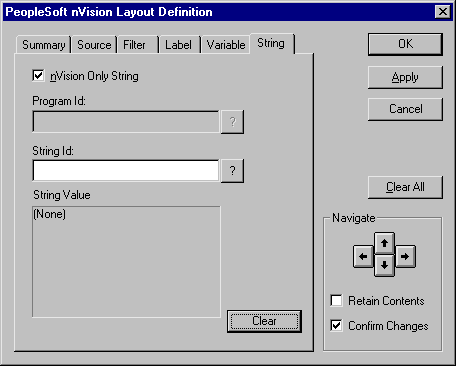This screenshot has height=366, width=456.
Task: Disable Confirm Changes checkbox
Action: point(336,325)
